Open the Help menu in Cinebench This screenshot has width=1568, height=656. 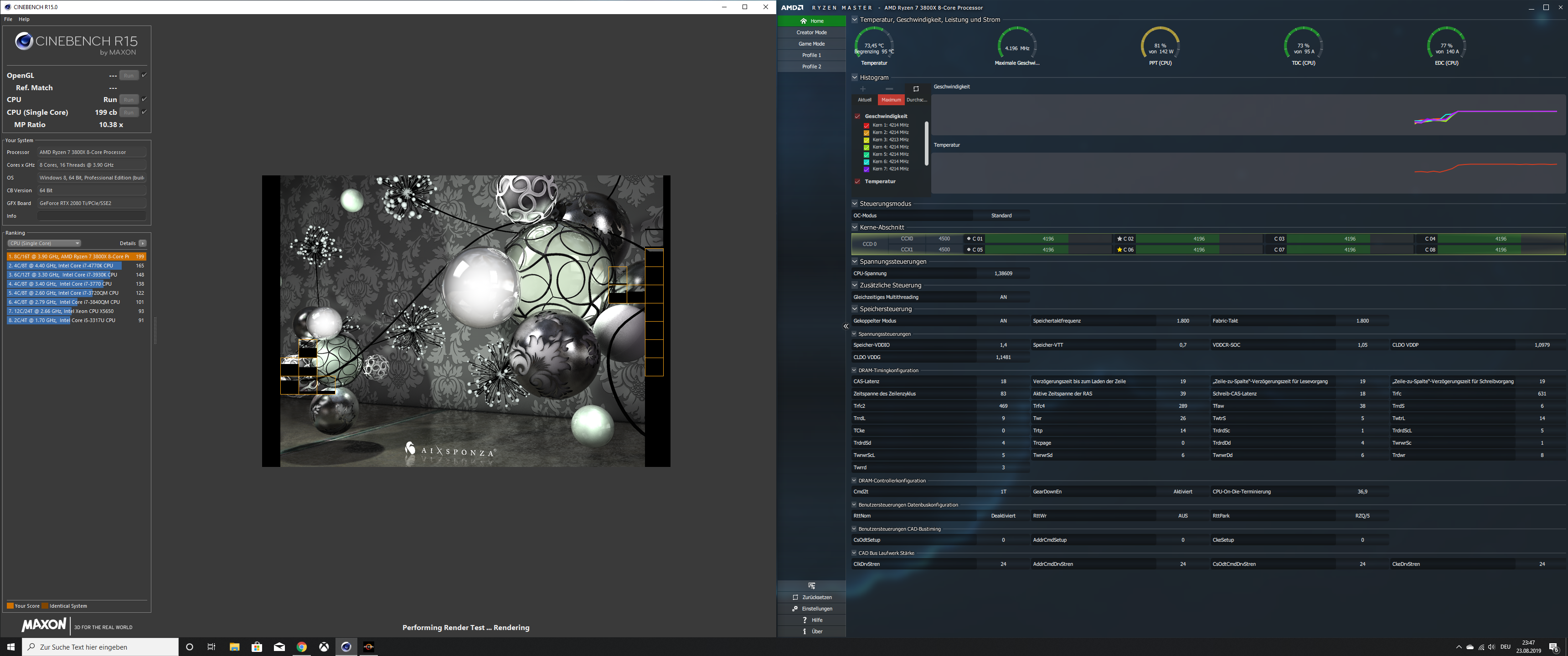[24, 20]
